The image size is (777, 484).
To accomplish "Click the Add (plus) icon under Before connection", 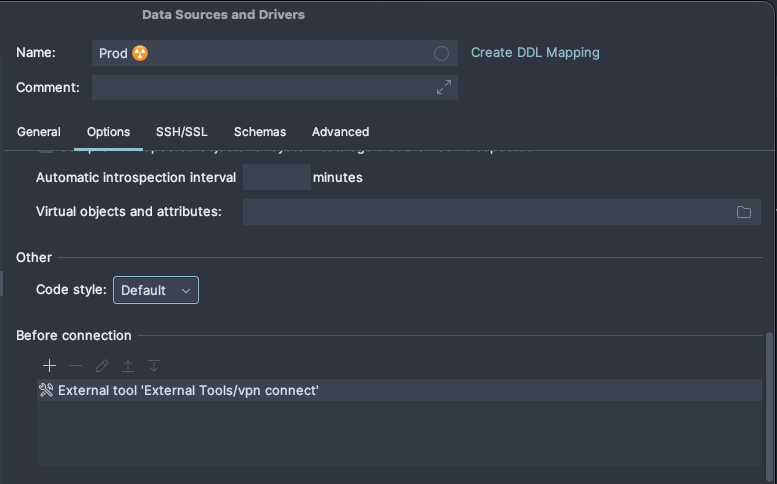I will pos(50,366).
